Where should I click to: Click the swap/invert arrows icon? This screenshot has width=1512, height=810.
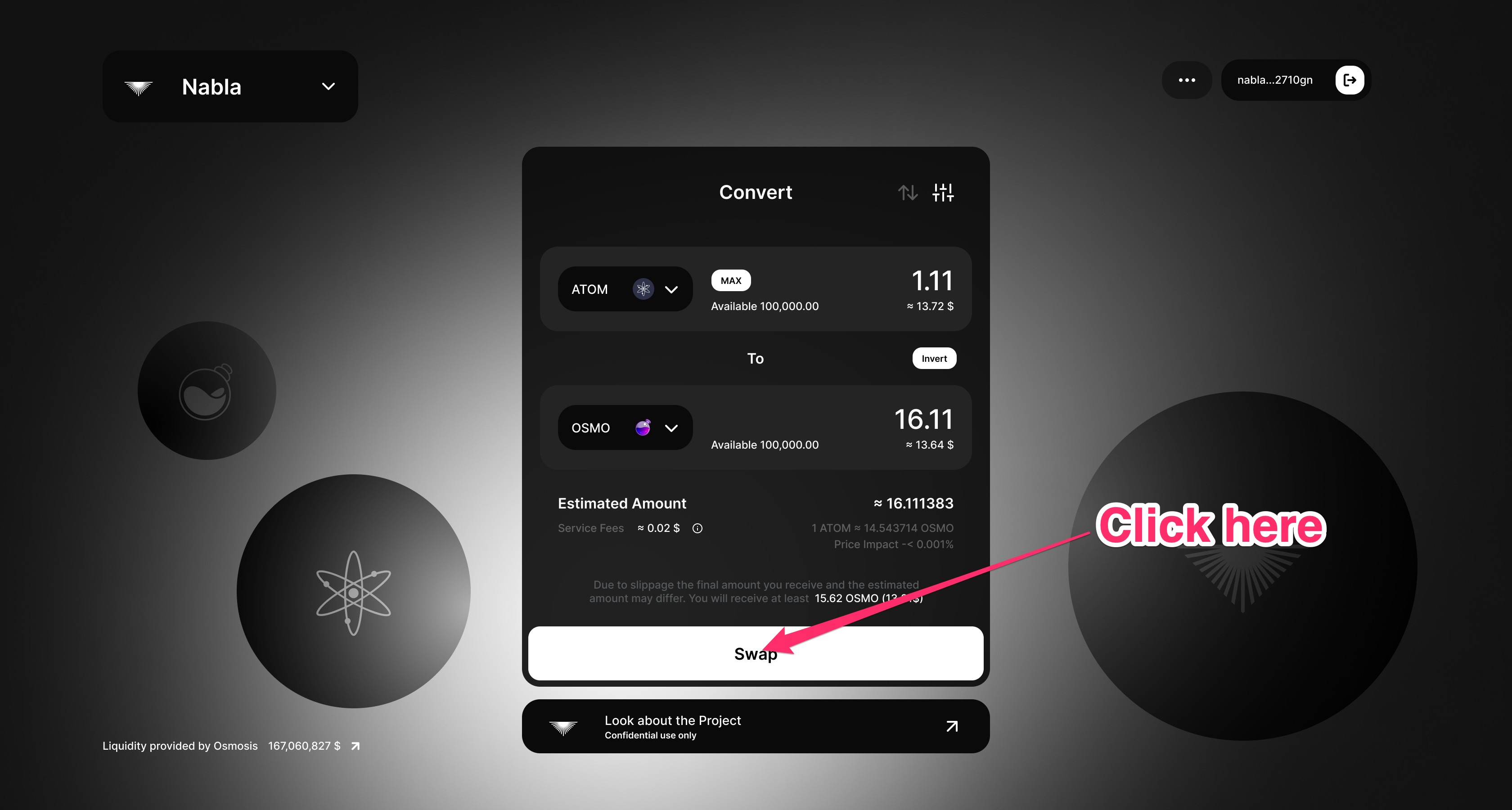click(x=907, y=192)
